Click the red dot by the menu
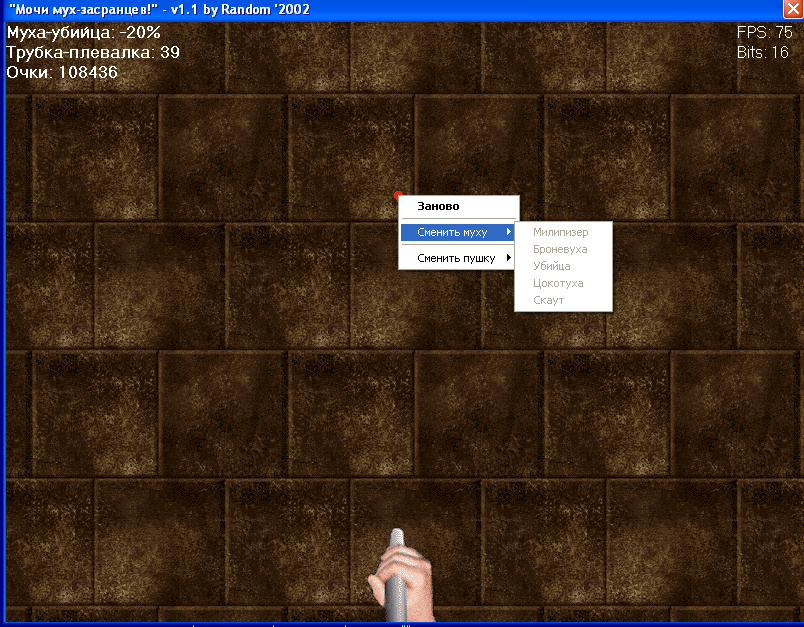 (x=398, y=195)
